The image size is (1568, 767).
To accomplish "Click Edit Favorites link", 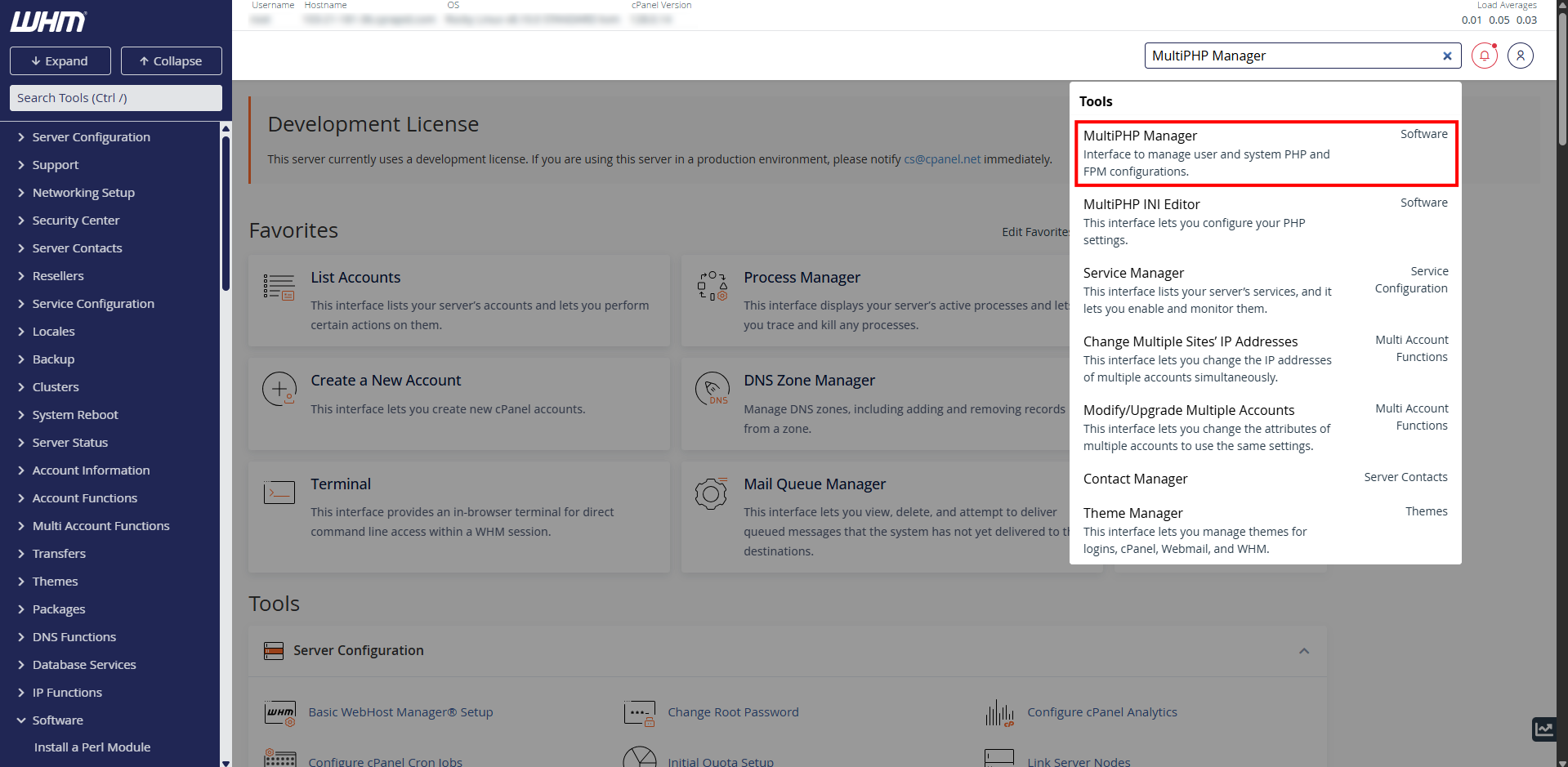I will [1035, 232].
